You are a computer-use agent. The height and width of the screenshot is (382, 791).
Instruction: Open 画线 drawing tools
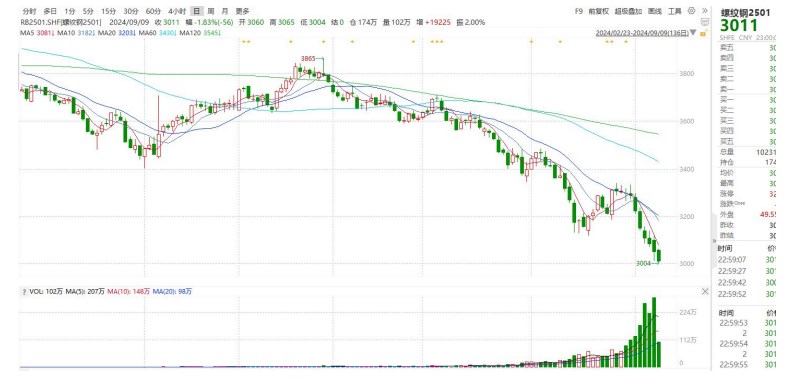655,11
